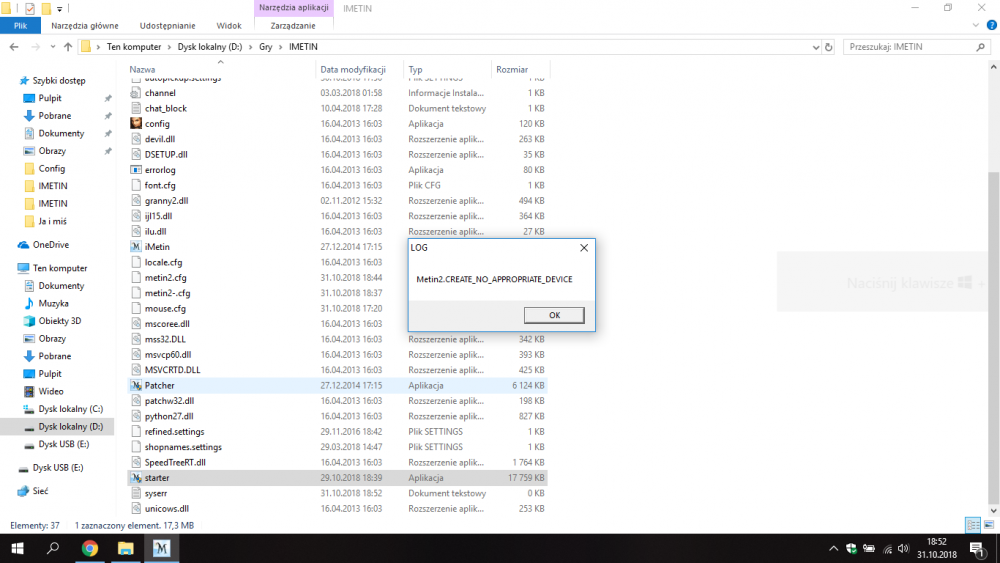Switch to the Metin app on taskbar

[161, 548]
